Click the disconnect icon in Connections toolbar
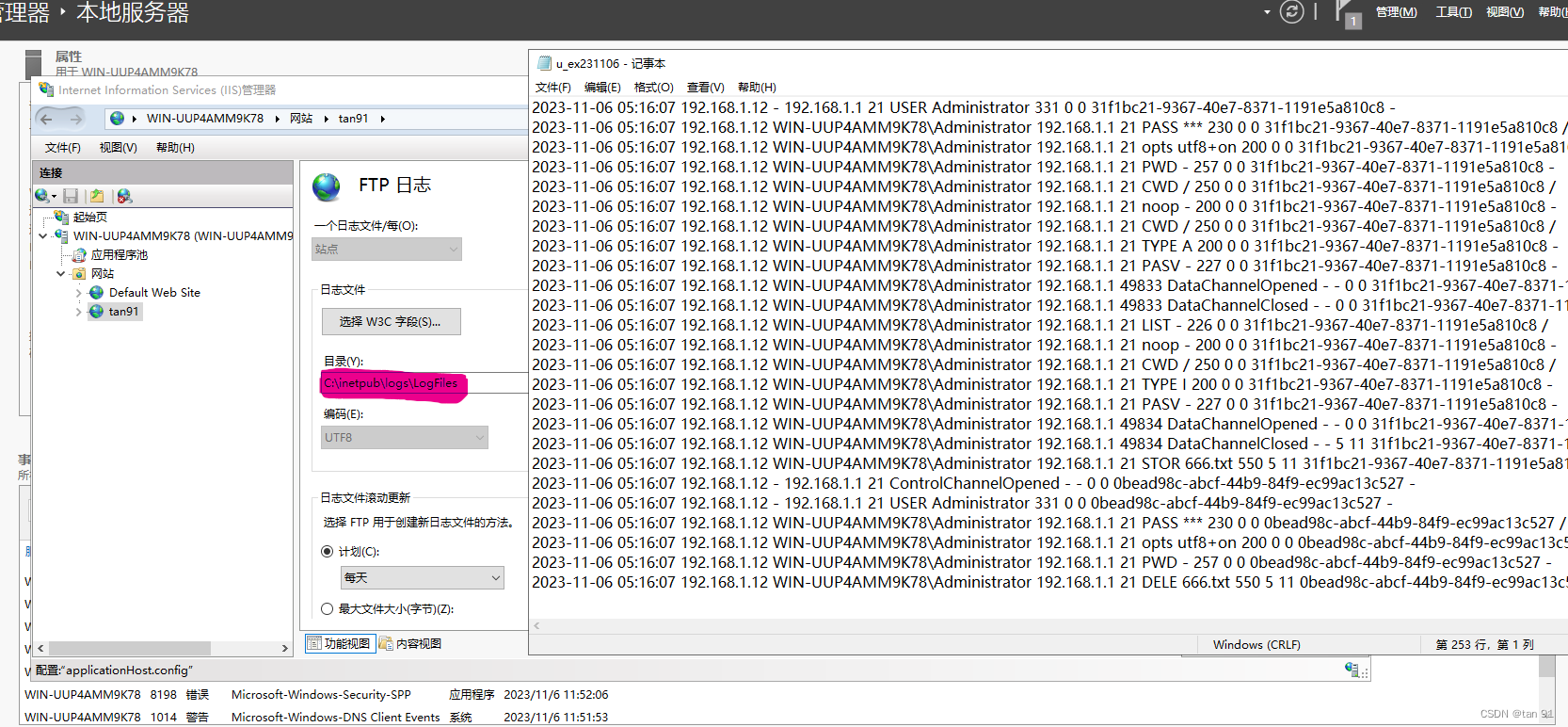Image resolution: width=1568 pixels, height=727 pixels. (x=124, y=196)
